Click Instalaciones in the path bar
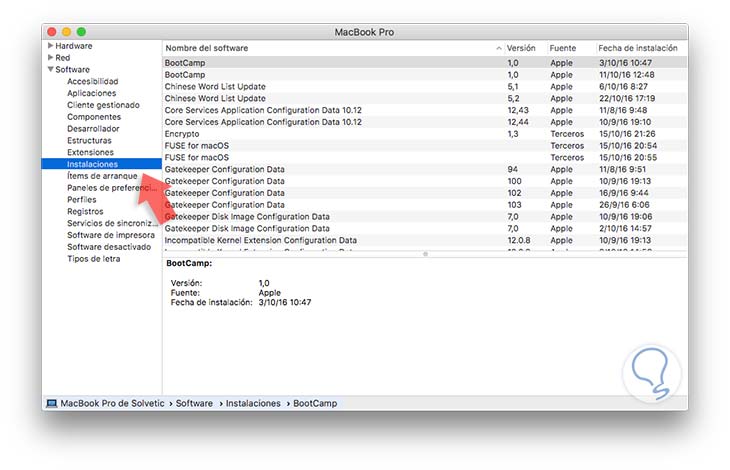Screen dimensions: 730x470 tap(253, 403)
